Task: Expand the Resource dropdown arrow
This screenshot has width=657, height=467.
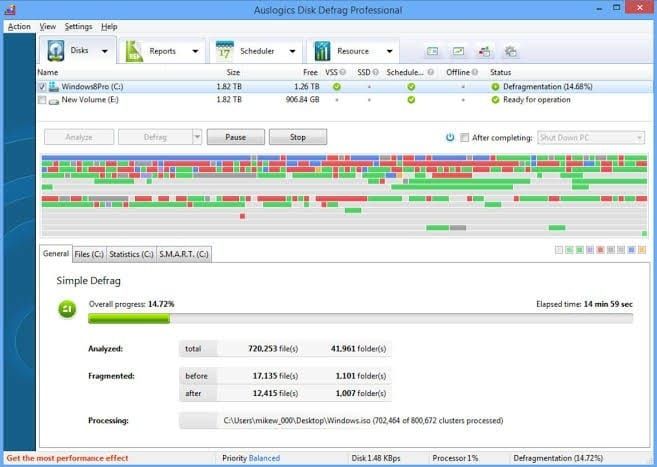Action: [x=390, y=51]
